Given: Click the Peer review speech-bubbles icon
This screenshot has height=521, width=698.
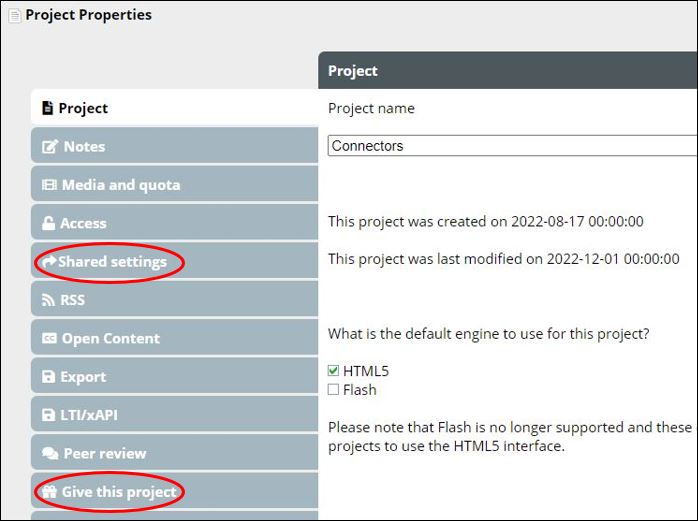Looking at the screenshot, I should pos(50,454).
